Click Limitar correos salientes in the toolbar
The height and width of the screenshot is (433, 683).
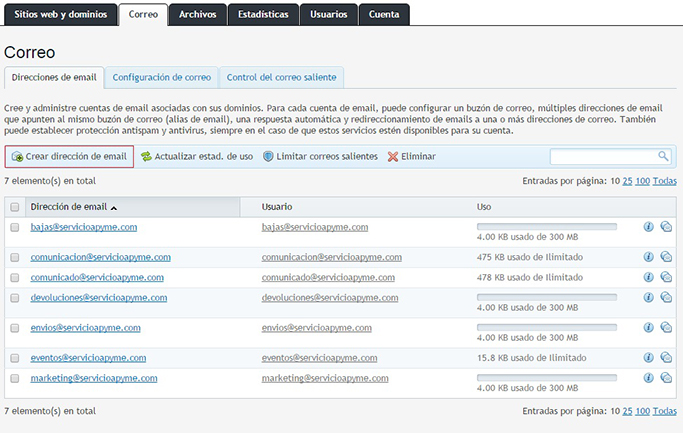click(320, 157)
